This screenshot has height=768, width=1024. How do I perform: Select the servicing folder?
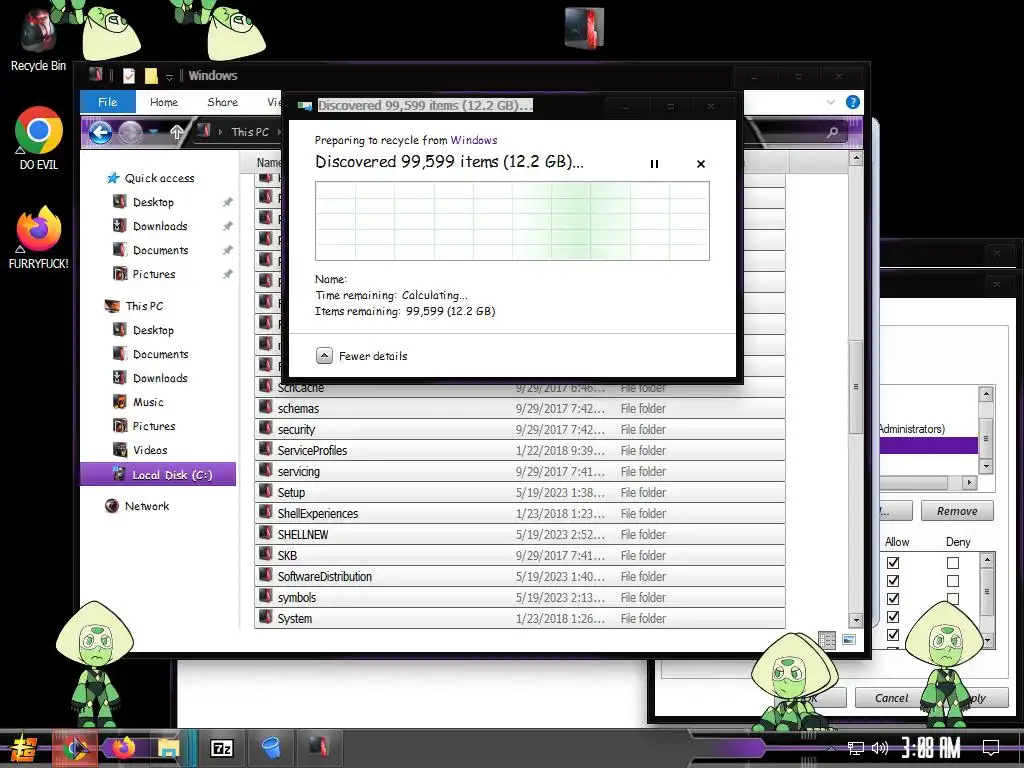[520, 471]
